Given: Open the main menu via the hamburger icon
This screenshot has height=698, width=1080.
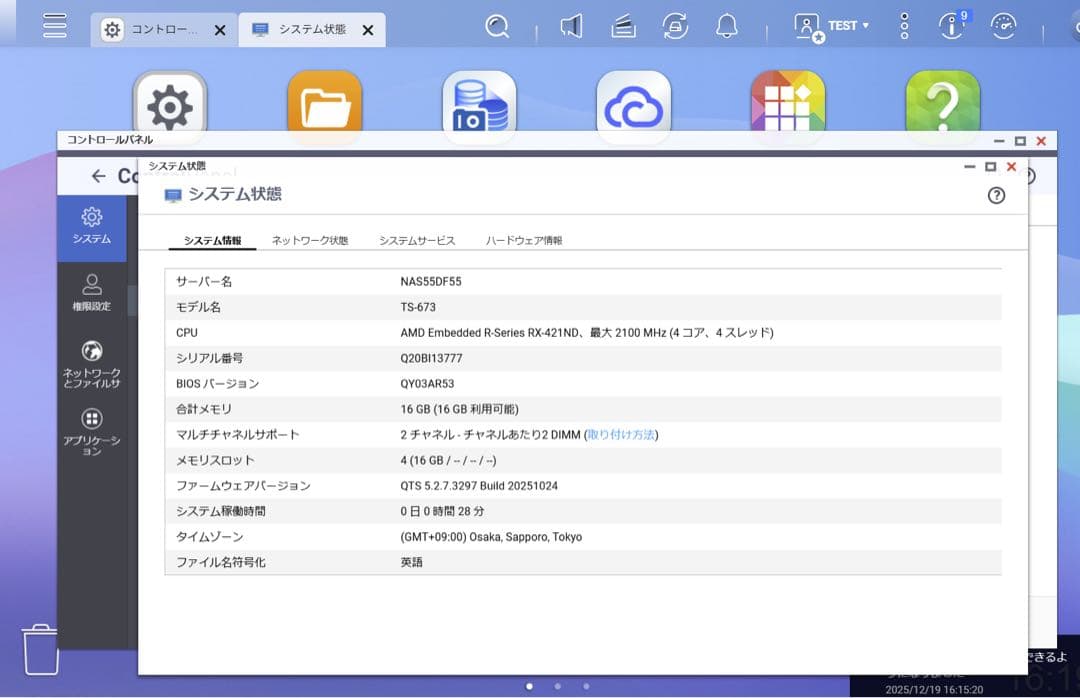Looking at the screenshot, I should (x=55, y=25).
